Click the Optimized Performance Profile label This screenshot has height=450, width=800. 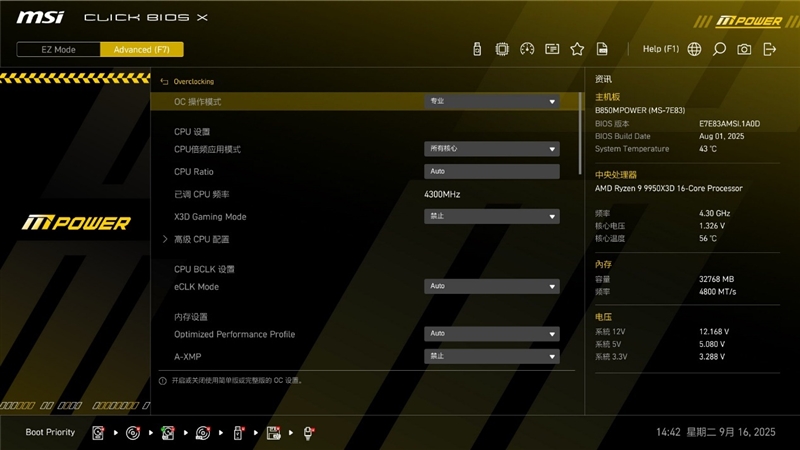(x=235, y=334)
